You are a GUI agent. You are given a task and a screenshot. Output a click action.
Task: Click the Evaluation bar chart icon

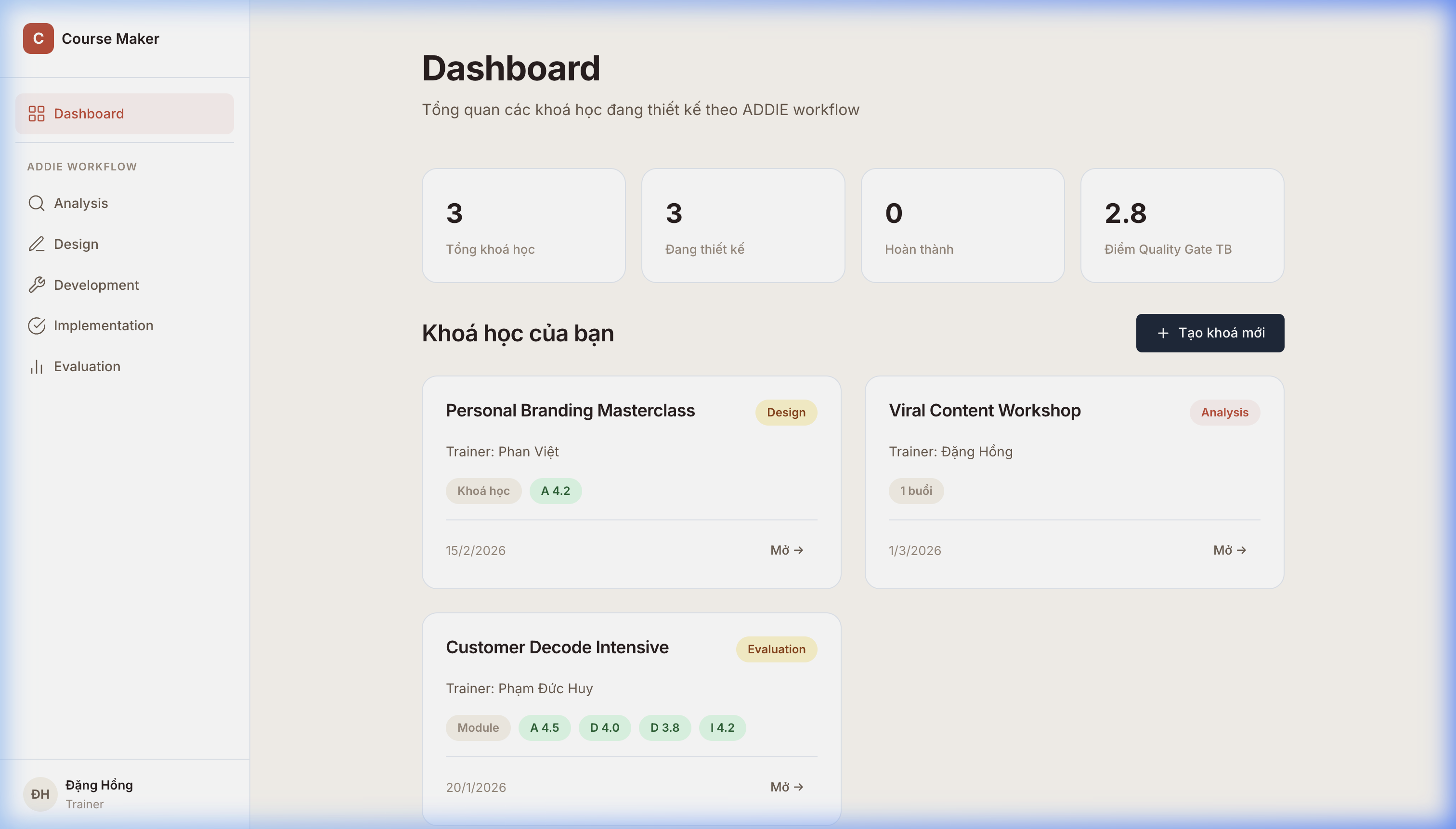(x=37, y=367)
